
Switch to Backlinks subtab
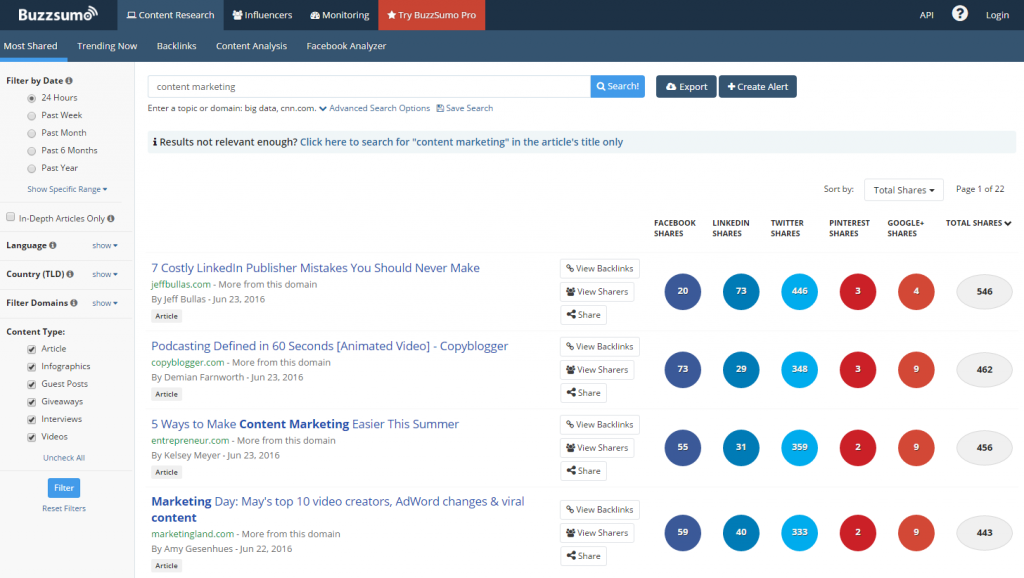[x=176, y=46]
